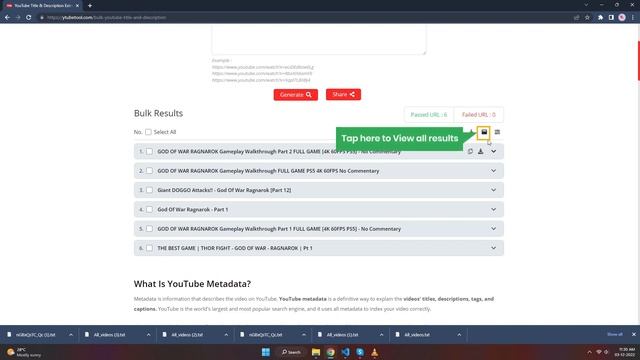640x360 pixels.
Task: Check the box for God Of War Ragnarok - Part 1
Action: click(x=149, y=209)
